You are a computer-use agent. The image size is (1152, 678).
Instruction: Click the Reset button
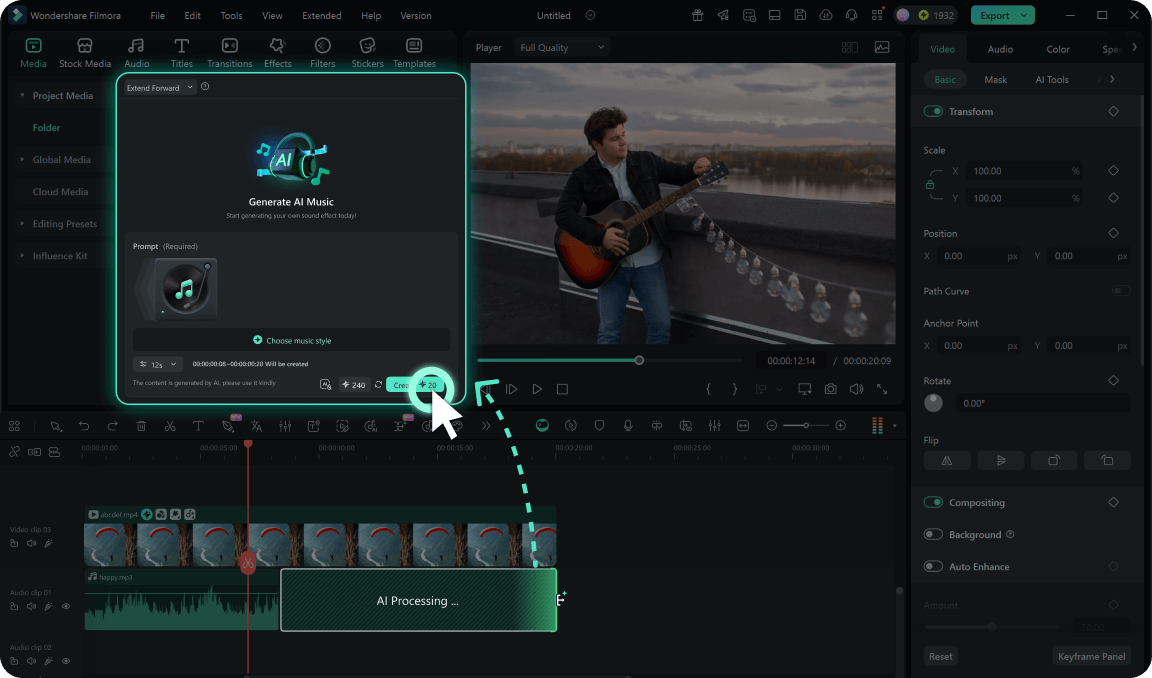coord(940,657)
